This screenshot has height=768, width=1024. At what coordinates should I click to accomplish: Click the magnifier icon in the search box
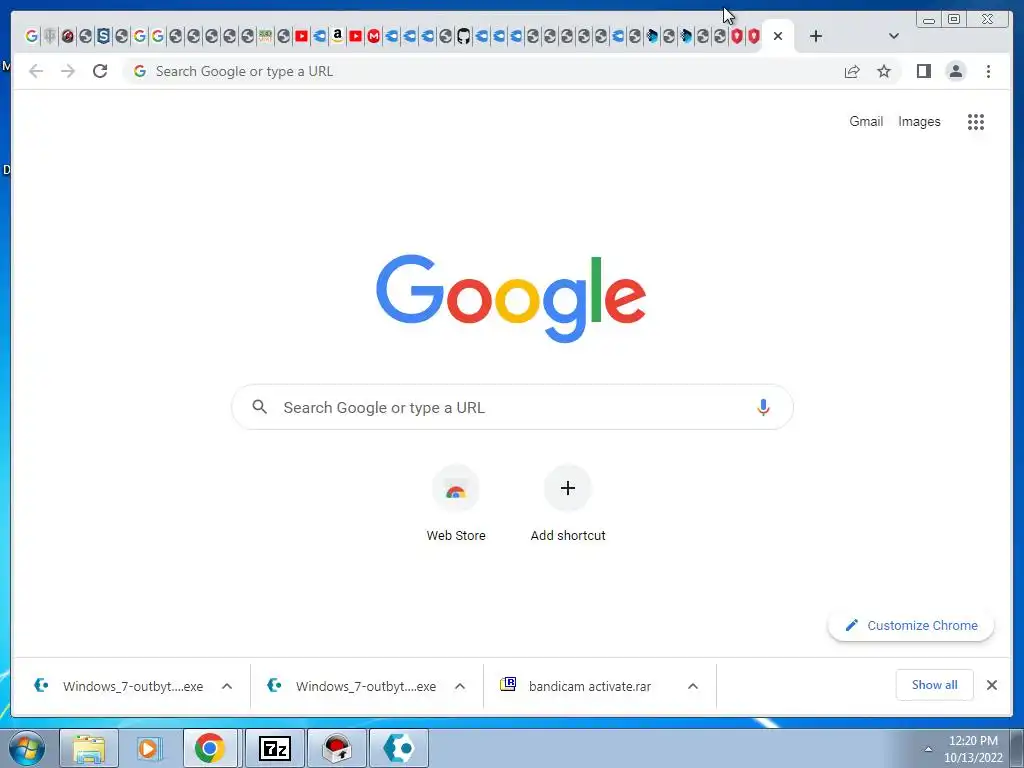(259, 407)
